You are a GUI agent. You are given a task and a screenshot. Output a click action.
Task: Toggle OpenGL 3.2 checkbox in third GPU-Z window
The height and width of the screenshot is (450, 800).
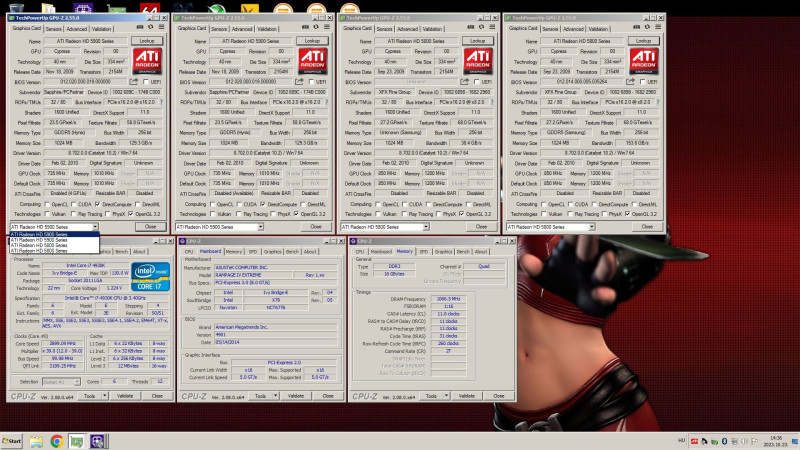coord(462,214)
